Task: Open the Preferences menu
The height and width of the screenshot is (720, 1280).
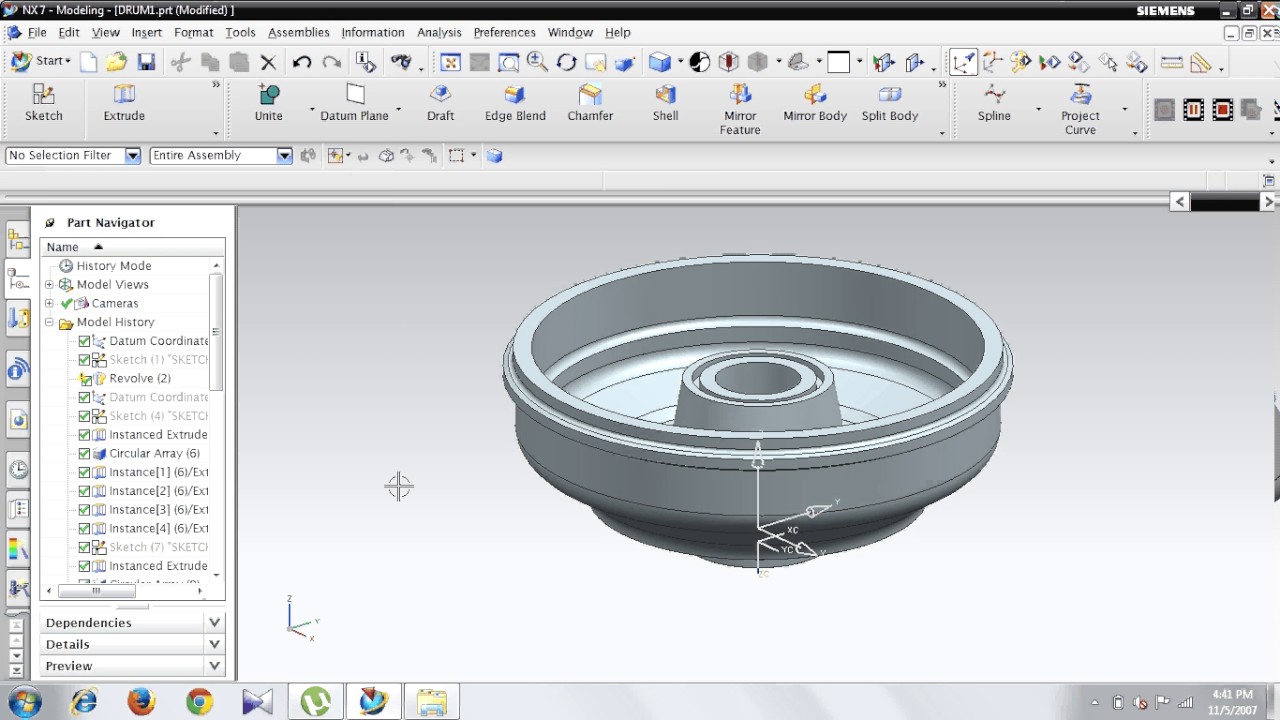Action: (x=504, y=32)
